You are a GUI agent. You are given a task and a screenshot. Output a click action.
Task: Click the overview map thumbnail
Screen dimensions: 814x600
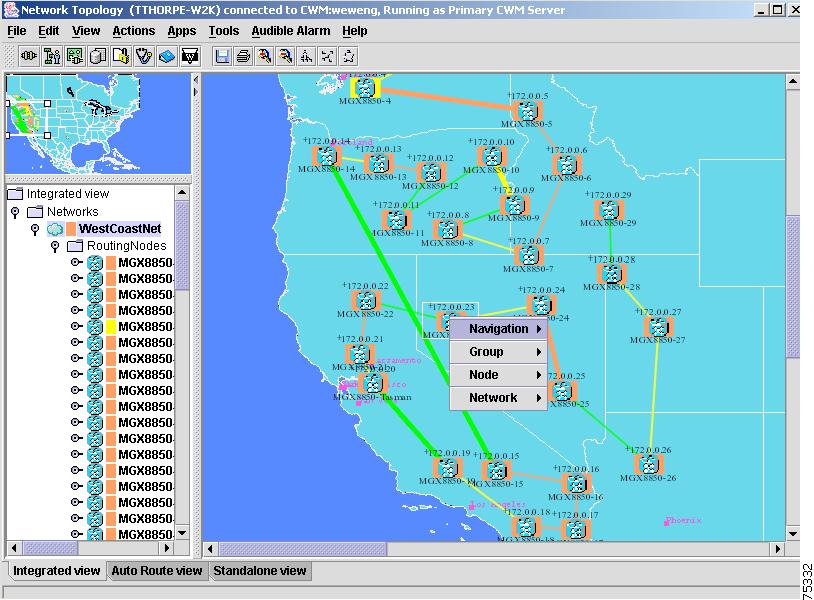pos(98,124)
